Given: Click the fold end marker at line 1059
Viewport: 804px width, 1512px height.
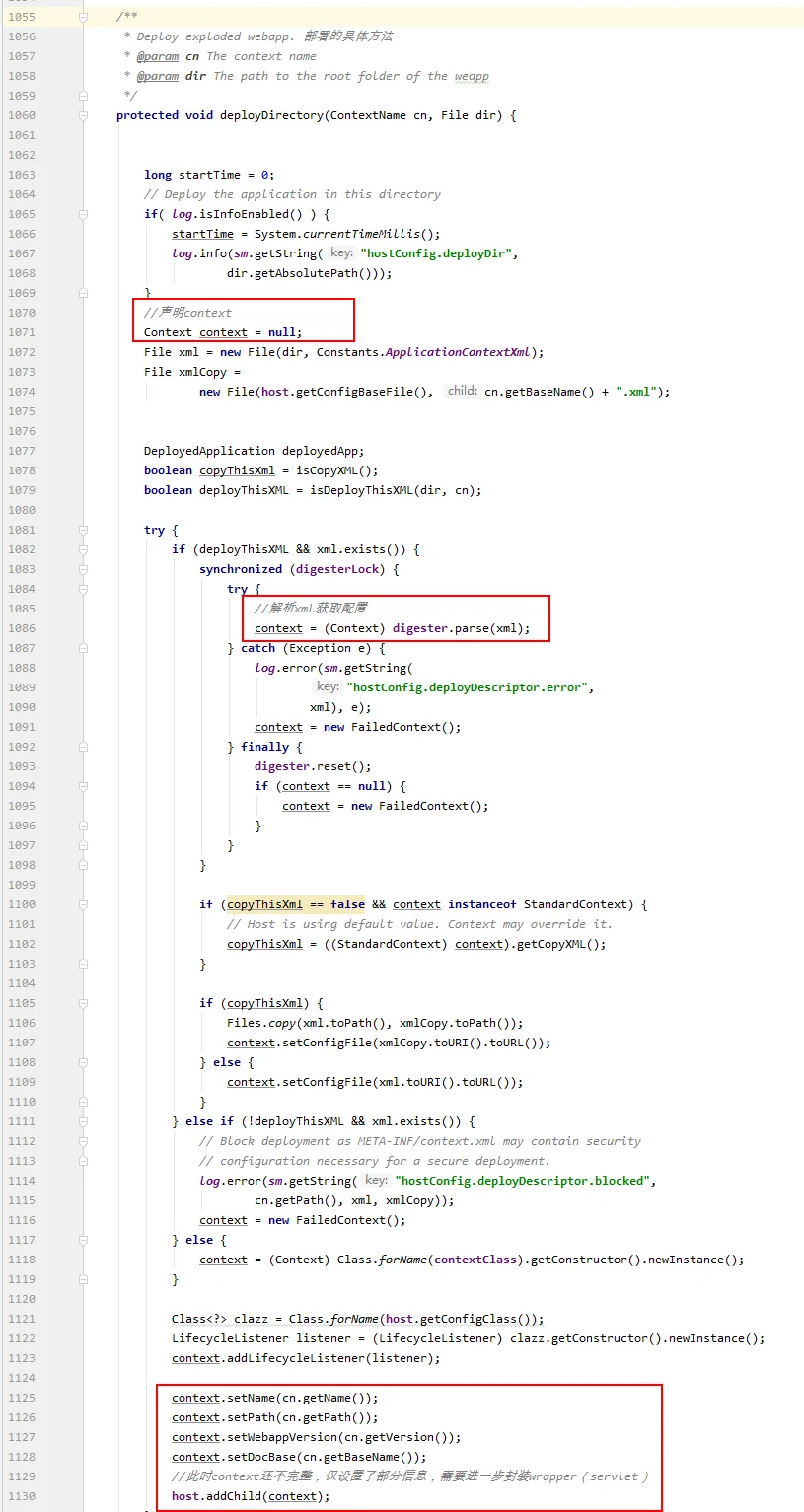Looking at the screenshot, I should click(x=84, y=96).
